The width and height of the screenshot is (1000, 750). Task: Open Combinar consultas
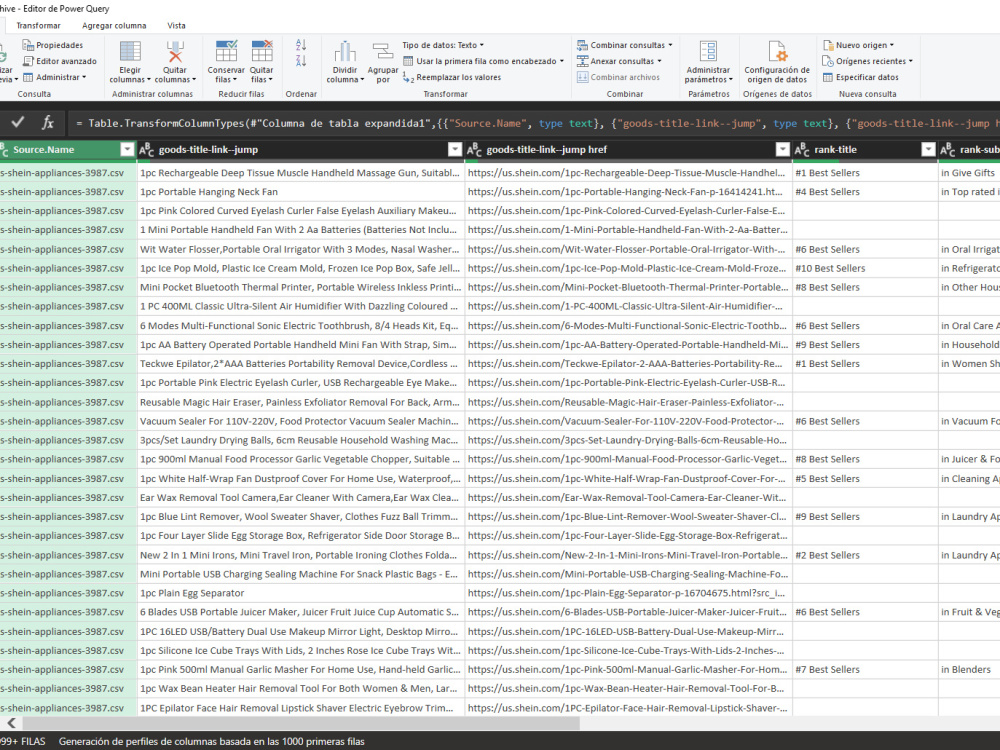click(624, 45)
